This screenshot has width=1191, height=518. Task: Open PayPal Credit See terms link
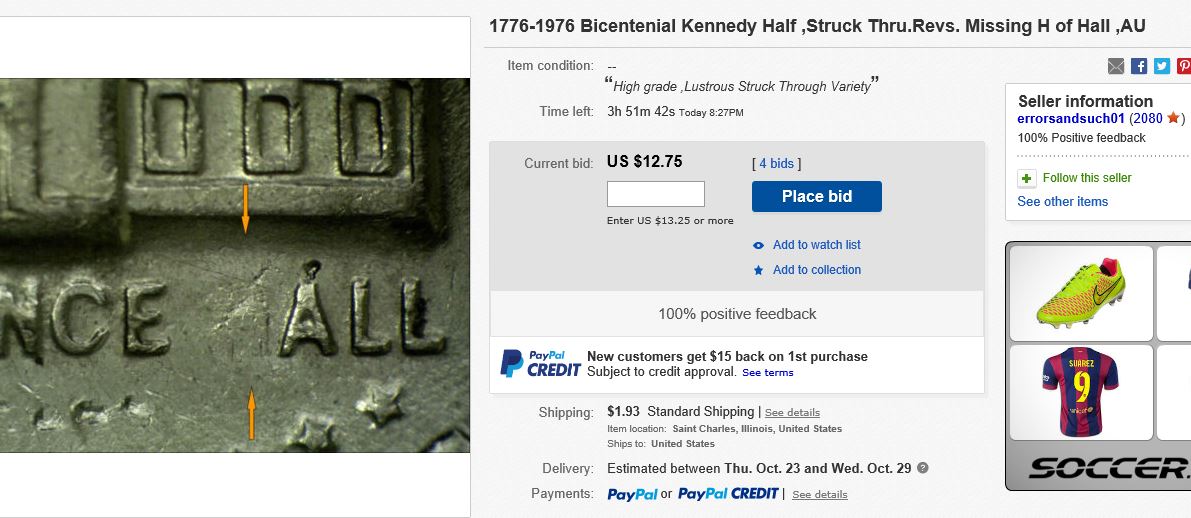(x=767, y=373)
